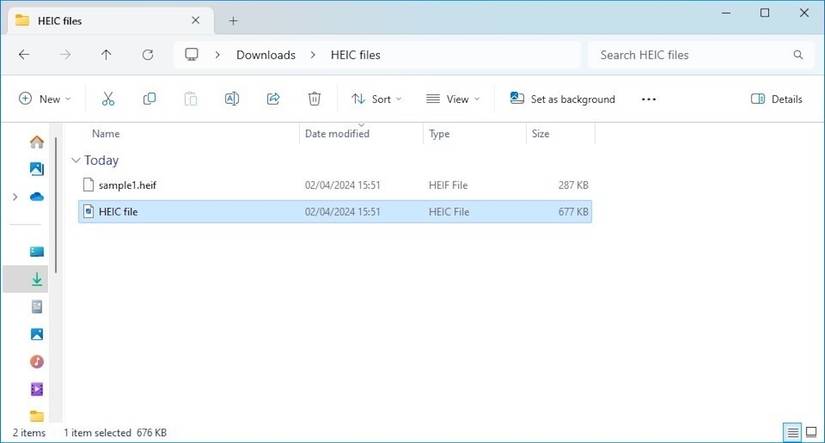Expand the Sort dropdown
This screenshot has height=443, width=825.
point(376,99)
